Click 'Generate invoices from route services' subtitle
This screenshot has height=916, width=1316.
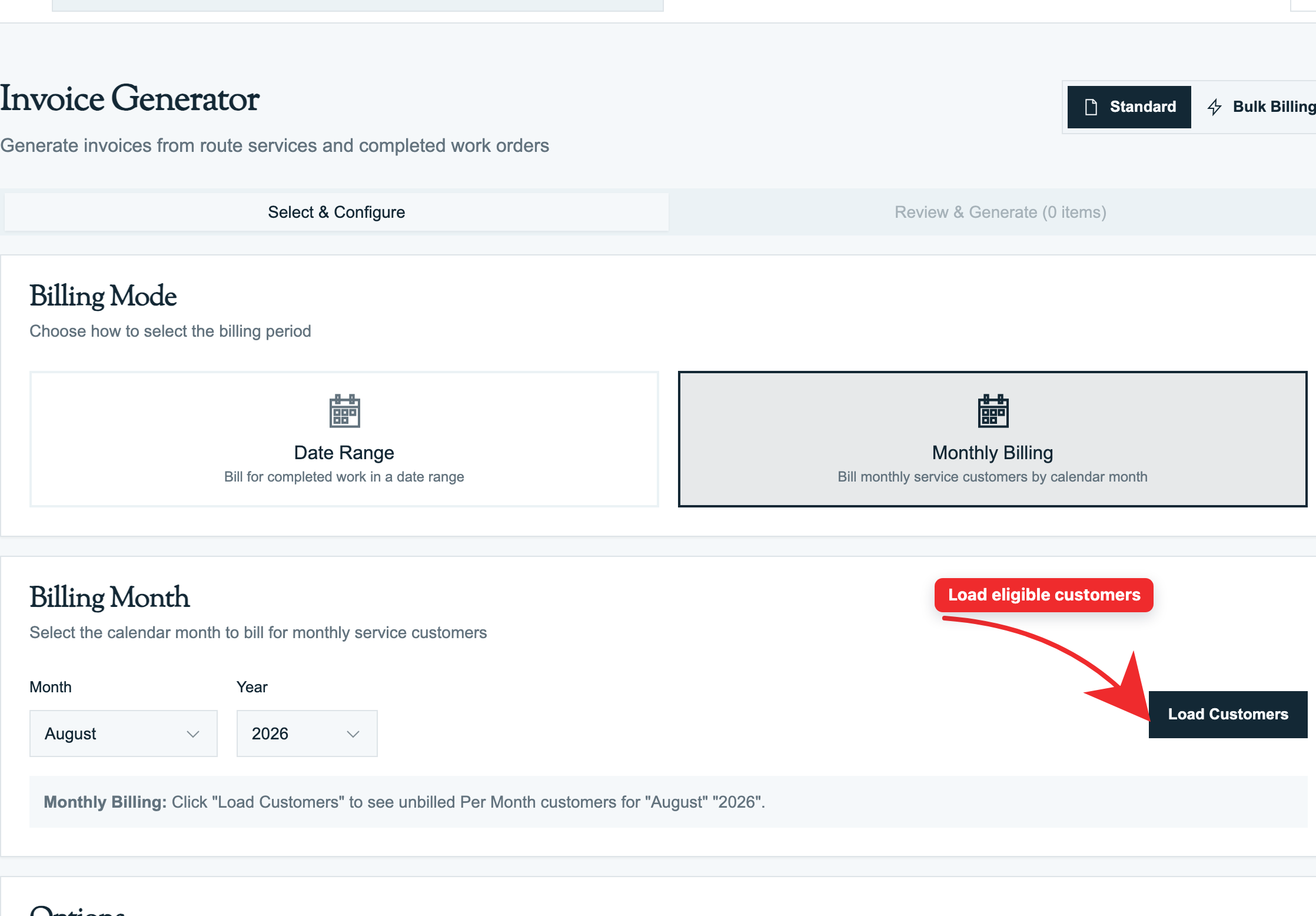(x=274, y=145)
